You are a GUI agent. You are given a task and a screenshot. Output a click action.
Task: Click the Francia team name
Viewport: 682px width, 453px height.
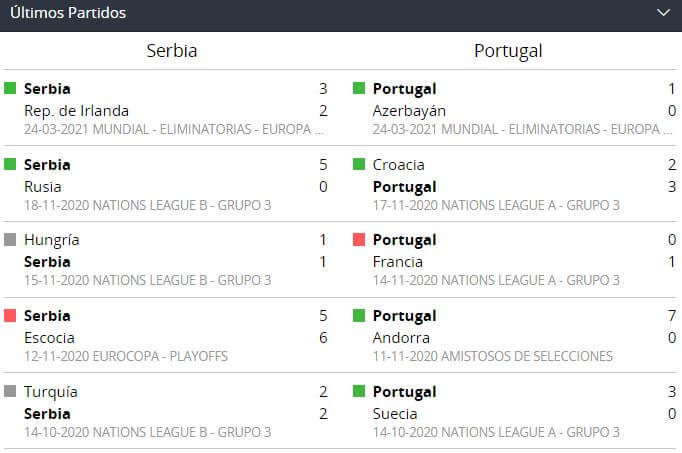click(x=398, y=262)
